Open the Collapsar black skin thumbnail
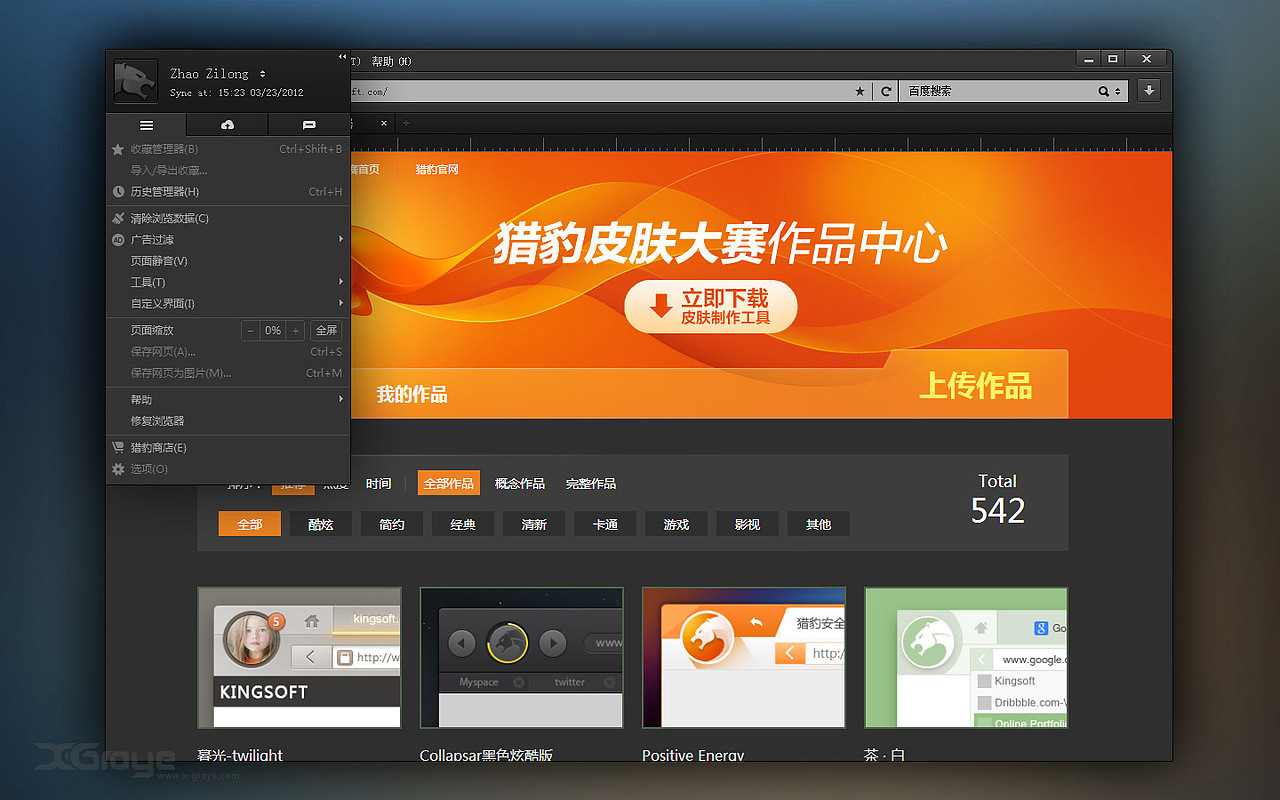The width and height of the screenshot is (1280, 800). click(x=521, y=657)
